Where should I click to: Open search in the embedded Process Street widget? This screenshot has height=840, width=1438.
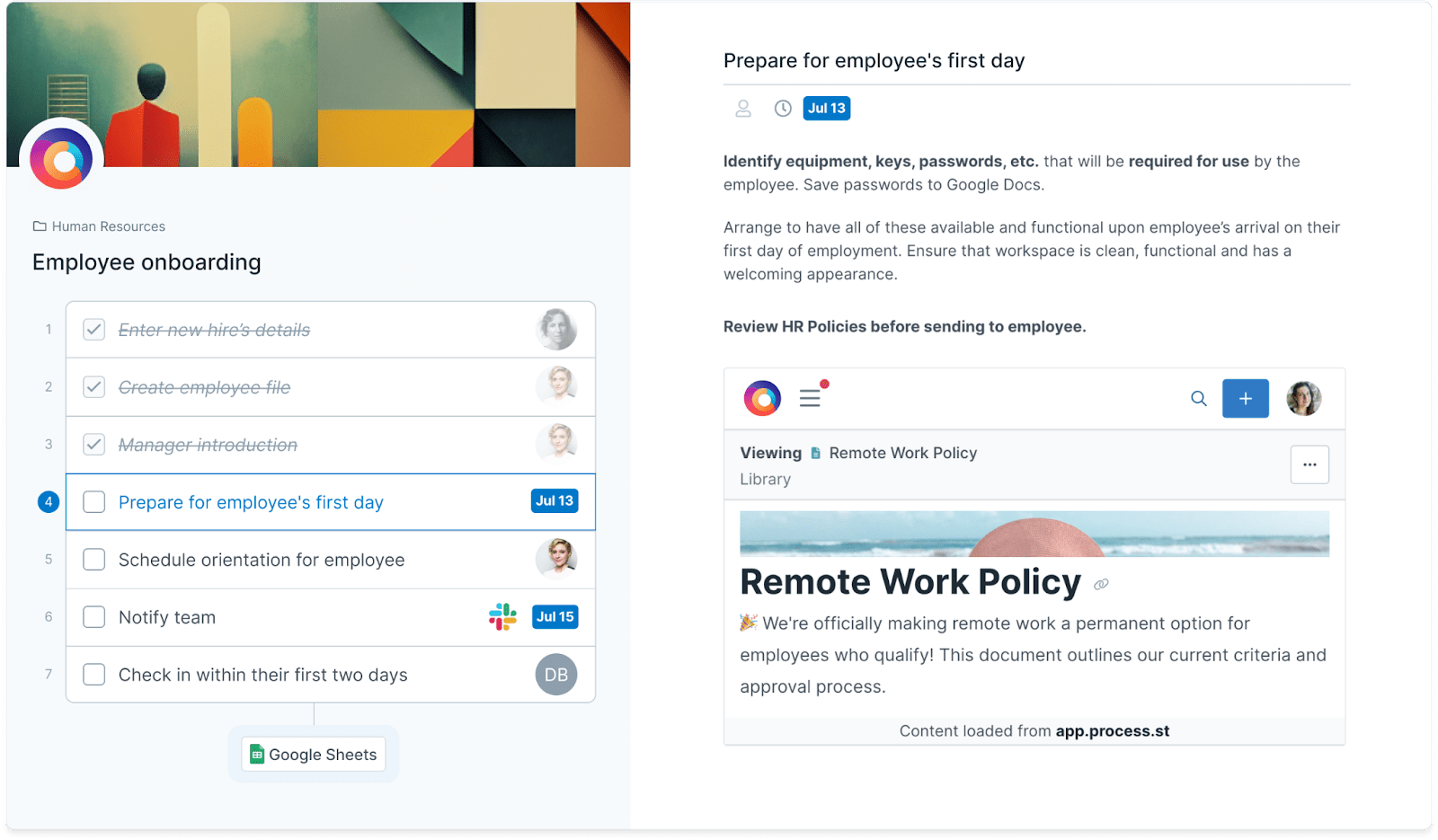pyautogui.click(x=1198, y=398)
